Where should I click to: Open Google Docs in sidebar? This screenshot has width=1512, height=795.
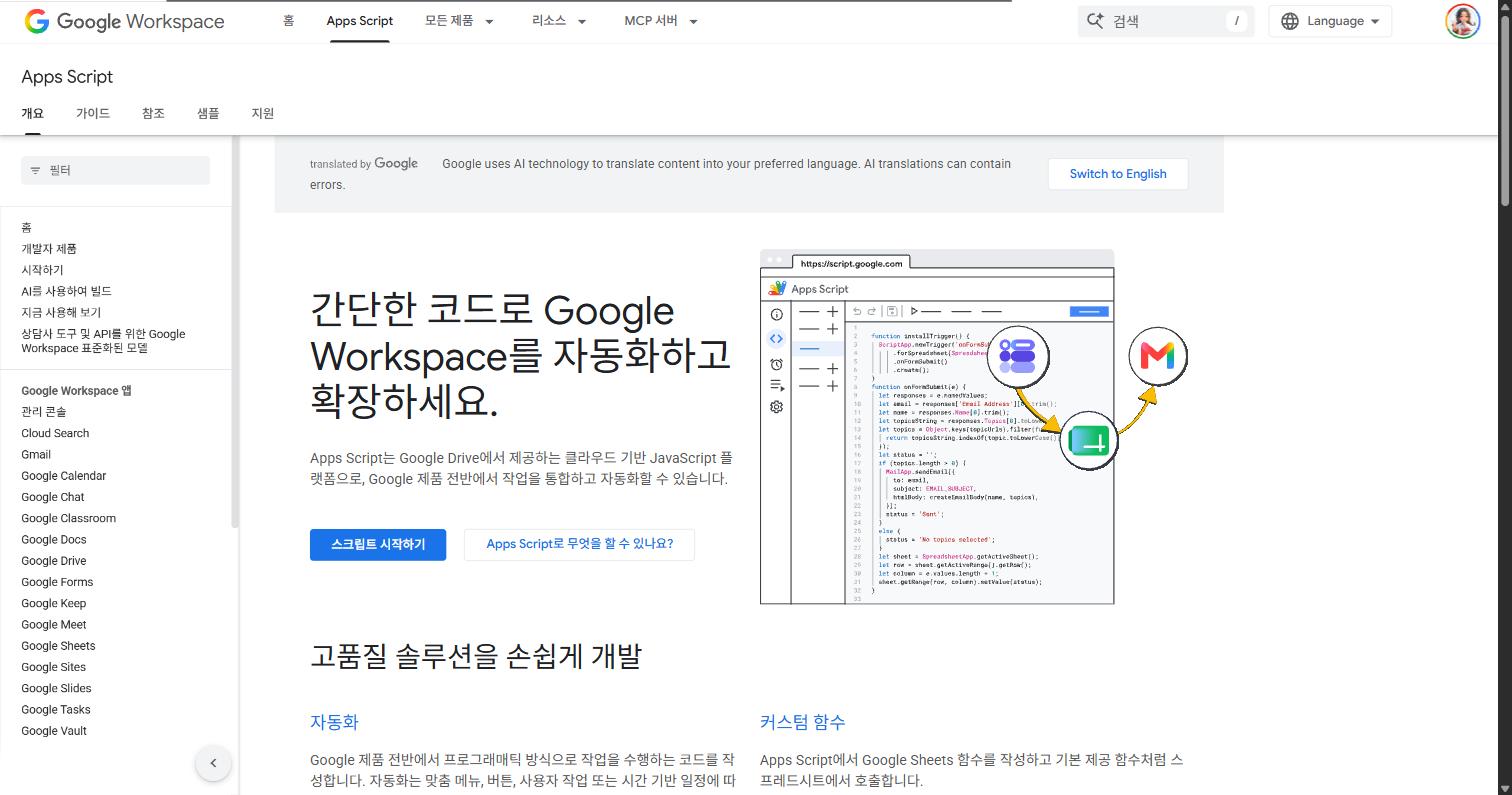tap(54, 539)
